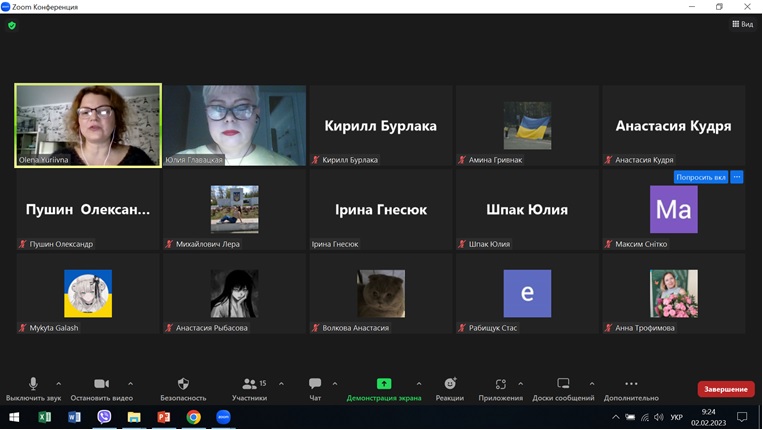Click Рабищук Стас letter e avatar
The image size is (763, 430).
coord(527,293)
